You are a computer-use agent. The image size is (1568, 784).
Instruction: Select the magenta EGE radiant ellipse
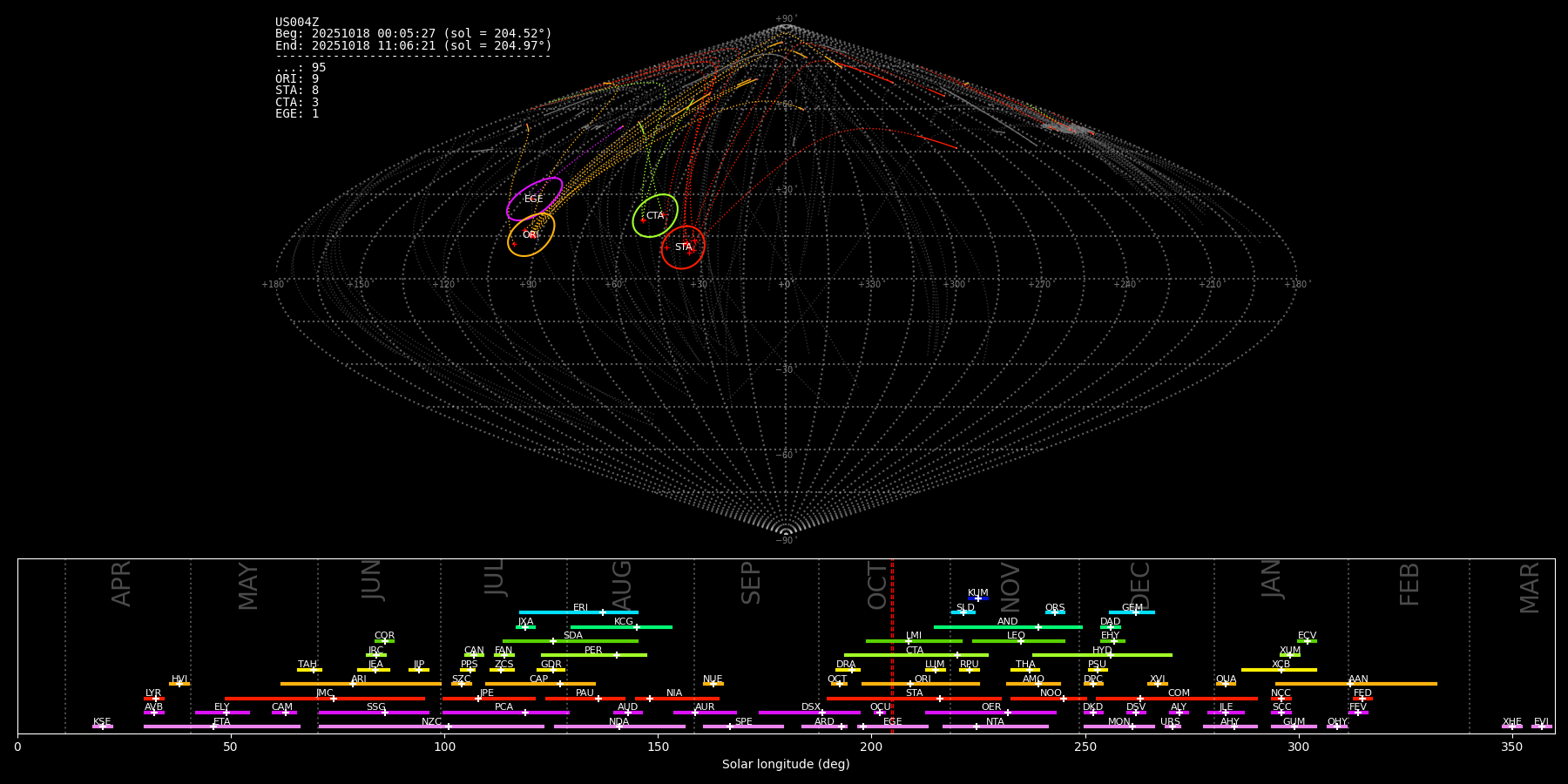pyautogui.click(x=534, y=199)
